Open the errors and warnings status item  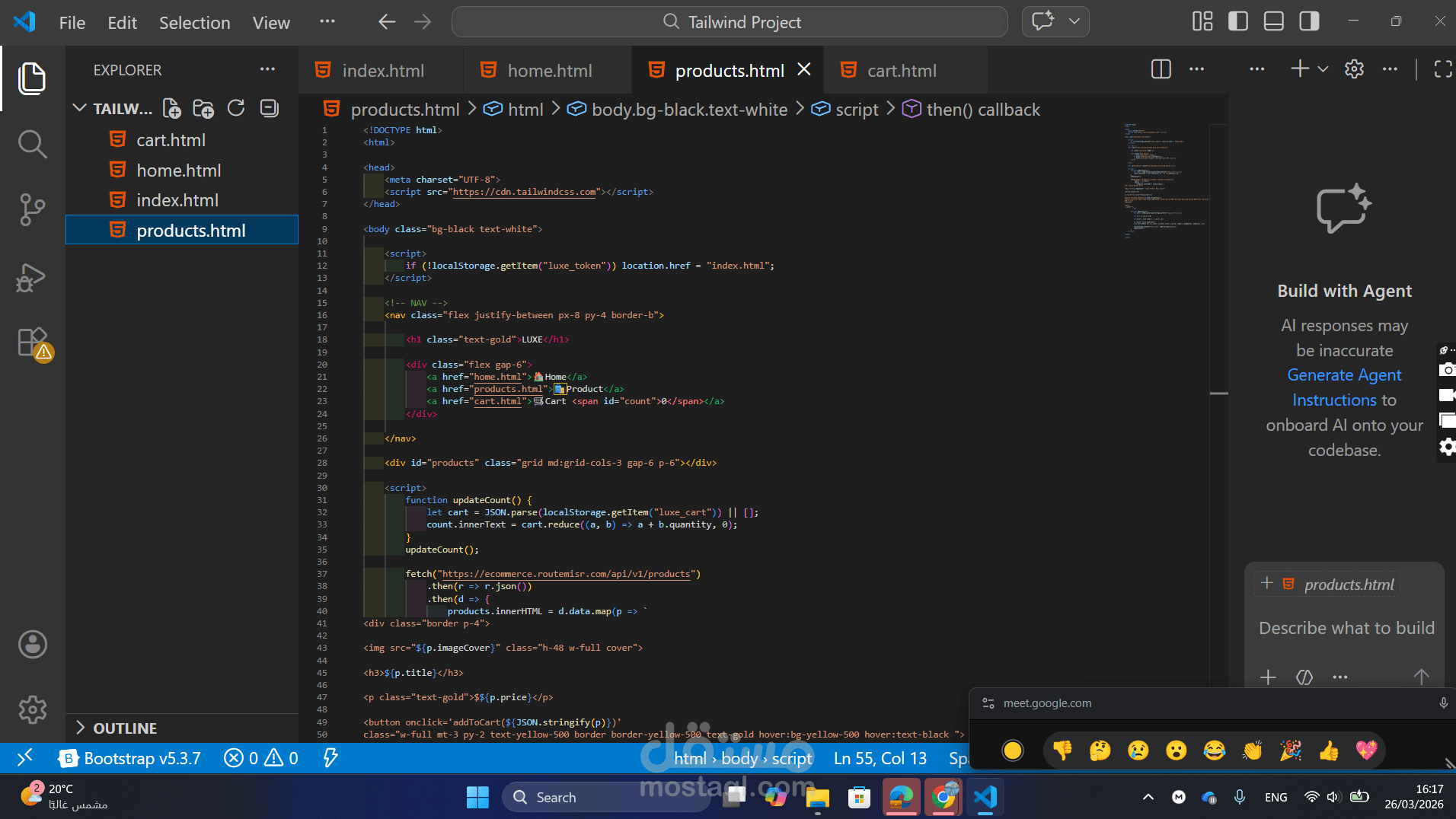pos(261,758)
